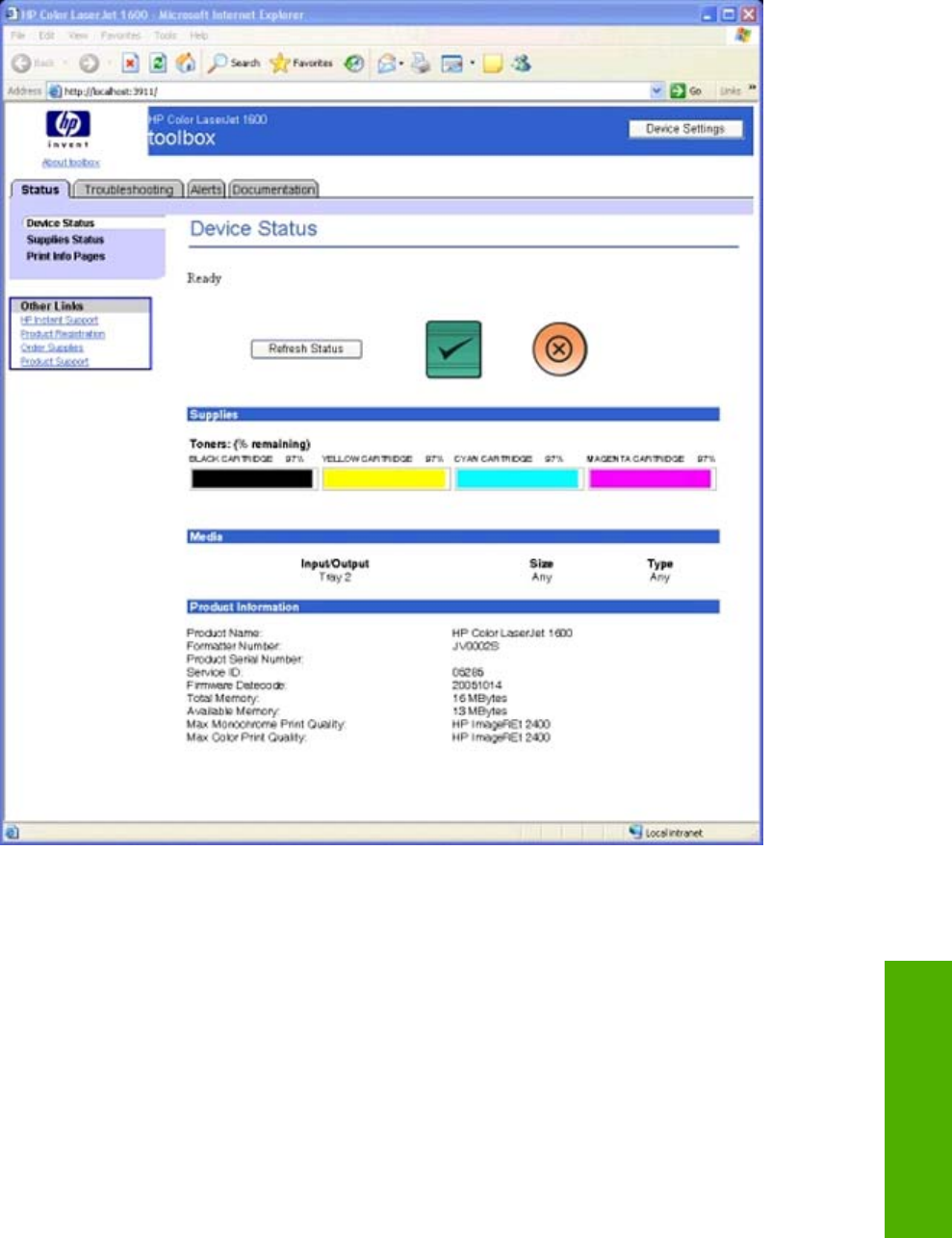Click the Refresh Status button
This screenshot has width=952, height=1238.
coord(306,348)
